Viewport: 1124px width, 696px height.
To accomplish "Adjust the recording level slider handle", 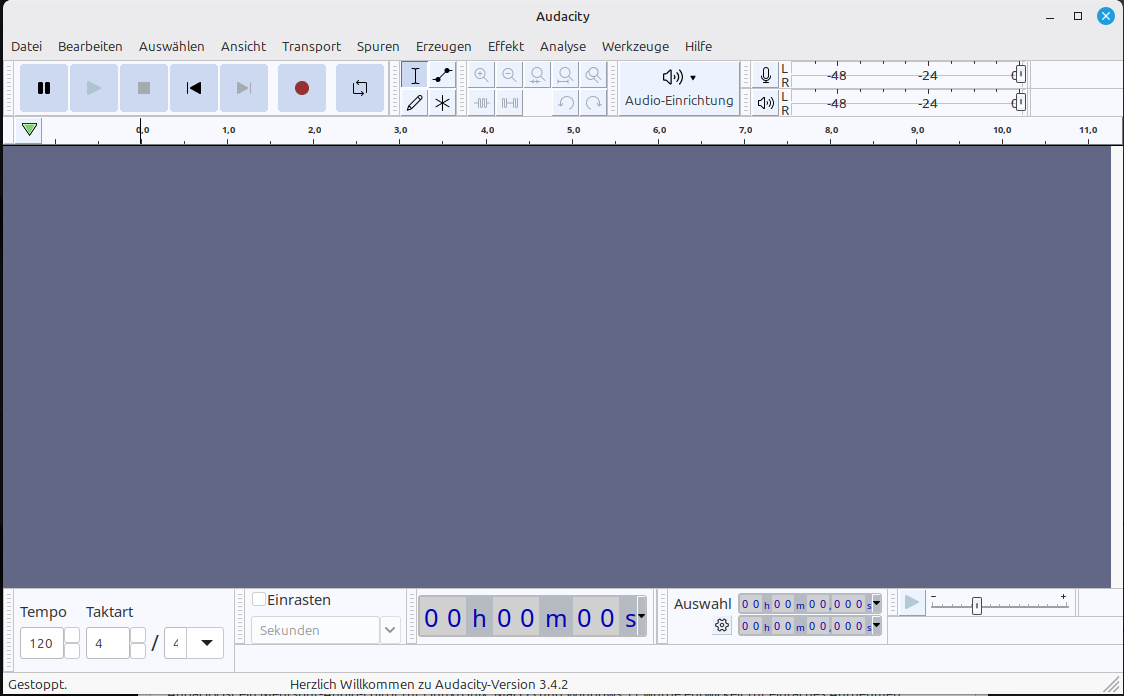I will click(1020, 75).
